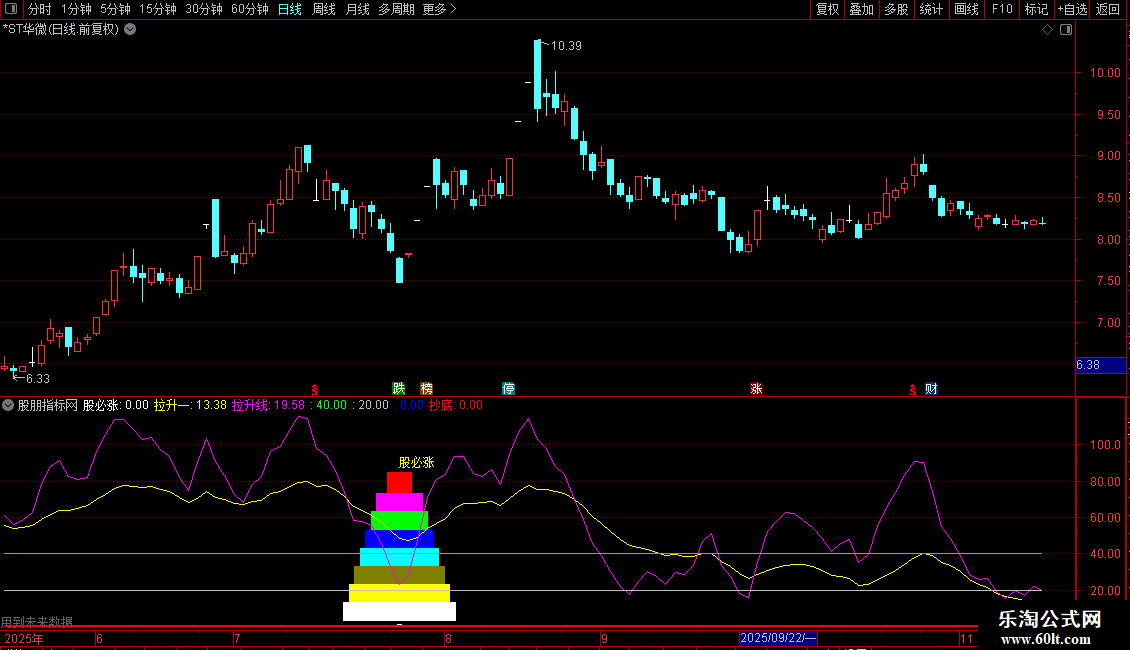Click the 2025/09/22 date marker on timeline
Image resolution: width=1130 pixels, height=650 pixels.
(x=778, y=638)
